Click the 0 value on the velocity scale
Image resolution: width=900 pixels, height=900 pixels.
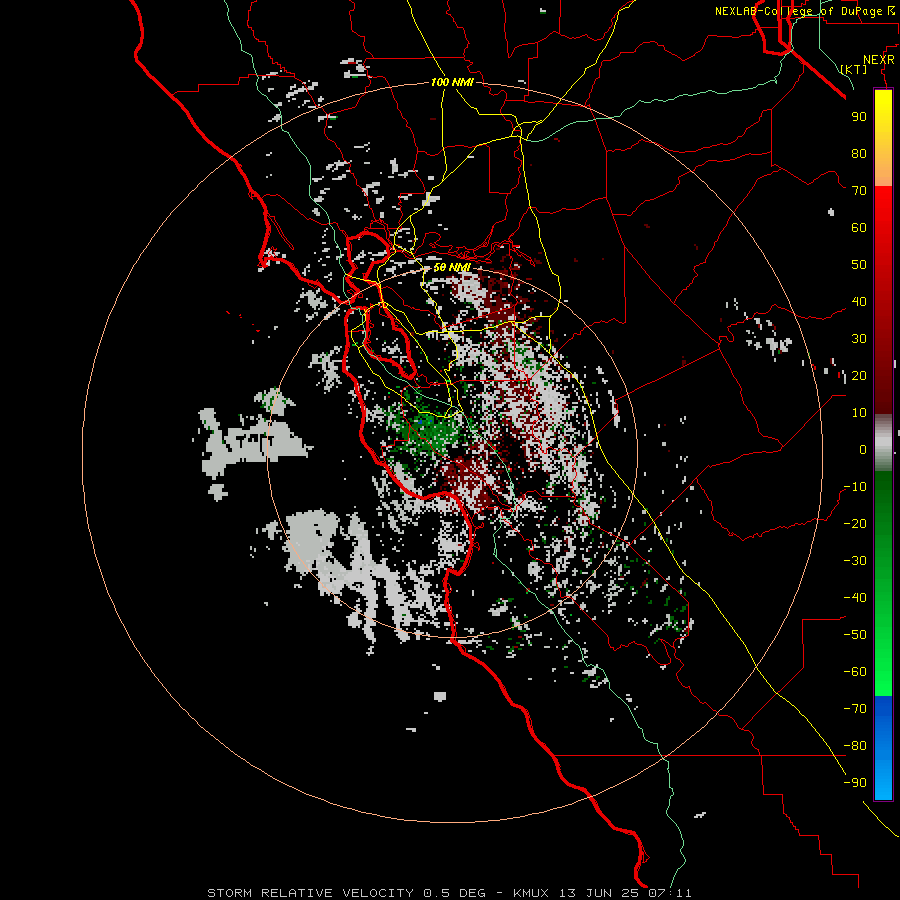[x=863, y=450]
